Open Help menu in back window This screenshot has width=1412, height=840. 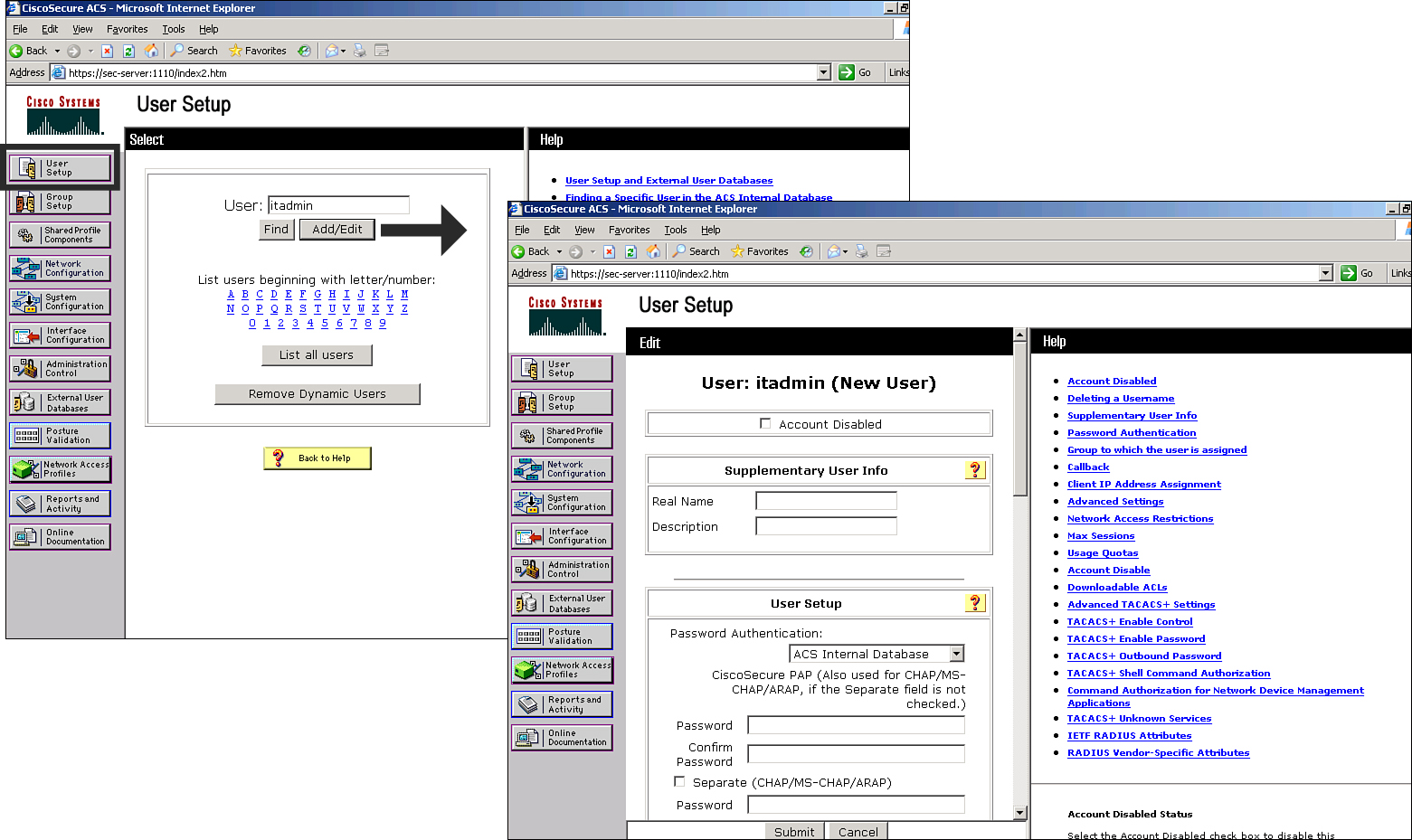209,29
